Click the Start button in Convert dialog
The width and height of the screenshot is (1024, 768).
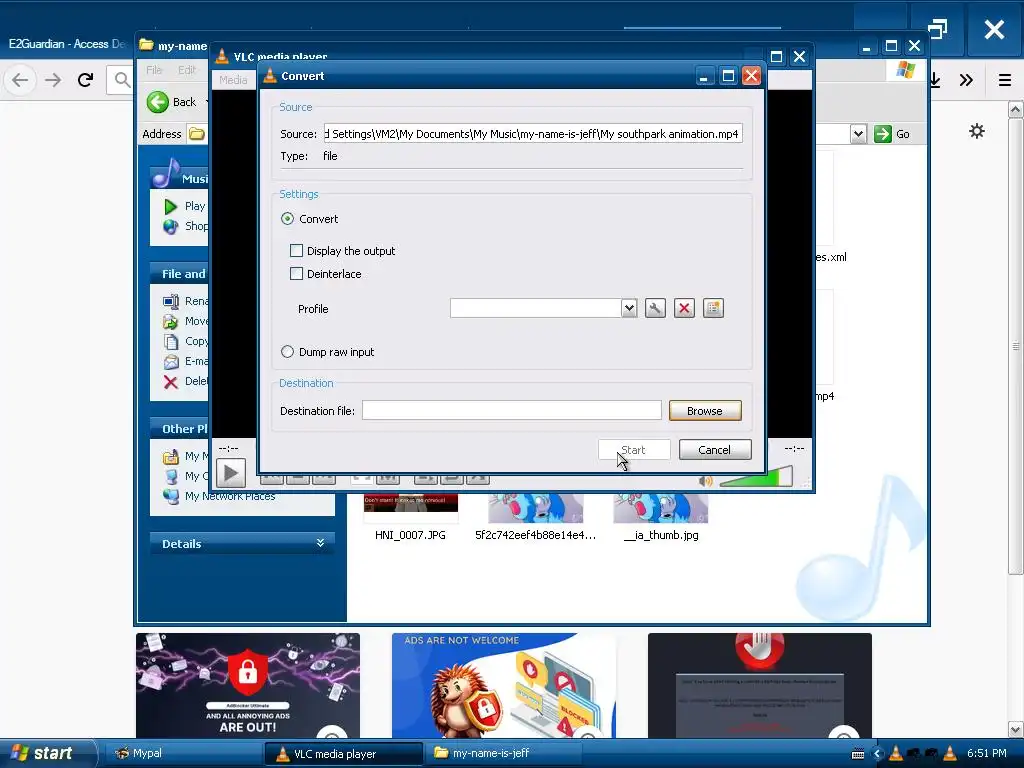pyautogui.click(x=633, y=449)
